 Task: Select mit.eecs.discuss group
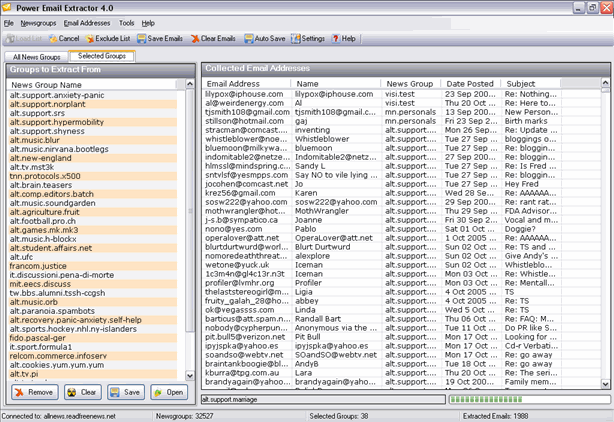click(x=92, y=284)
